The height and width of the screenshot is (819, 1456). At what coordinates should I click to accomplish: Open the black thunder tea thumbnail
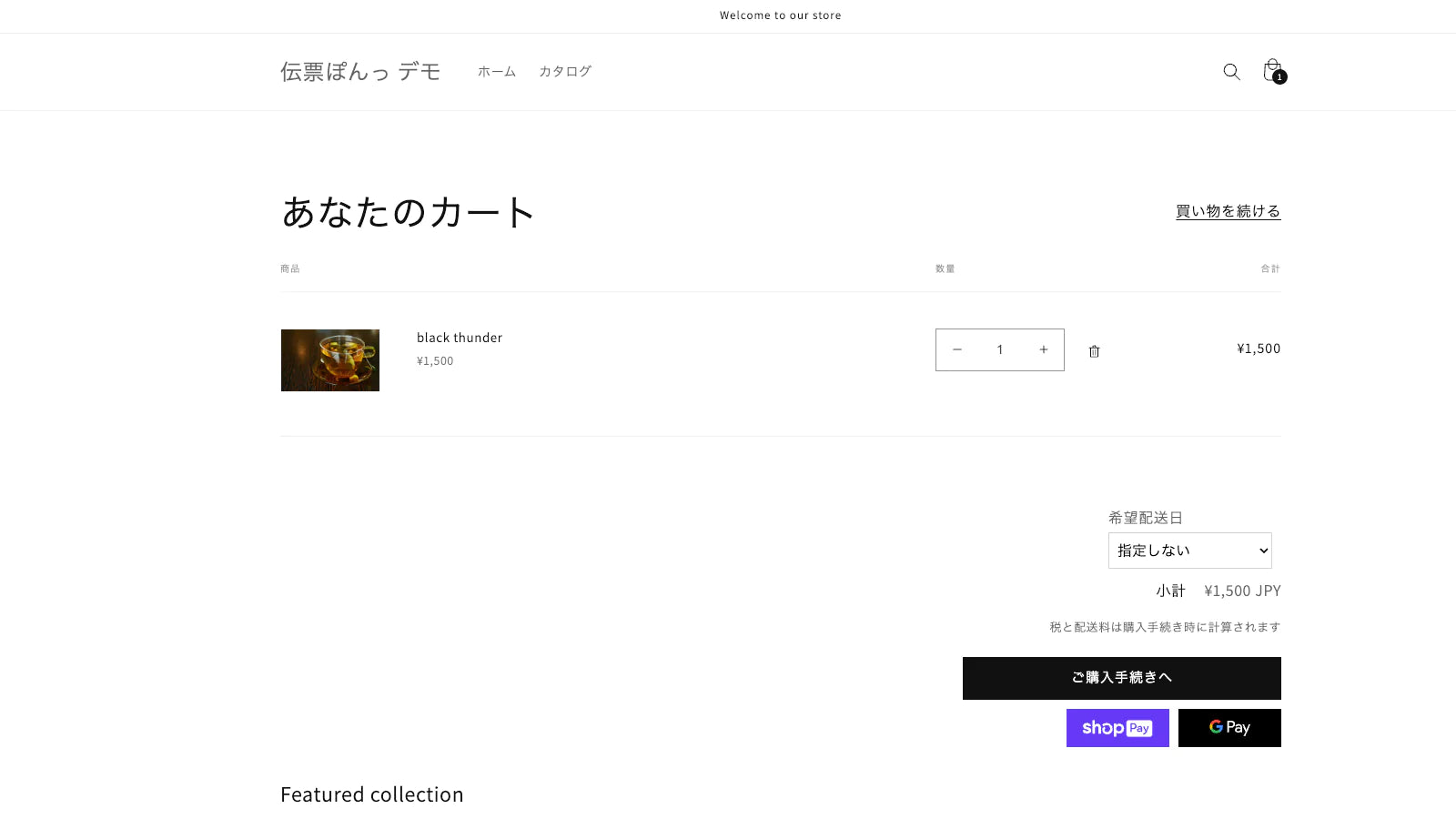pos(330,360)
